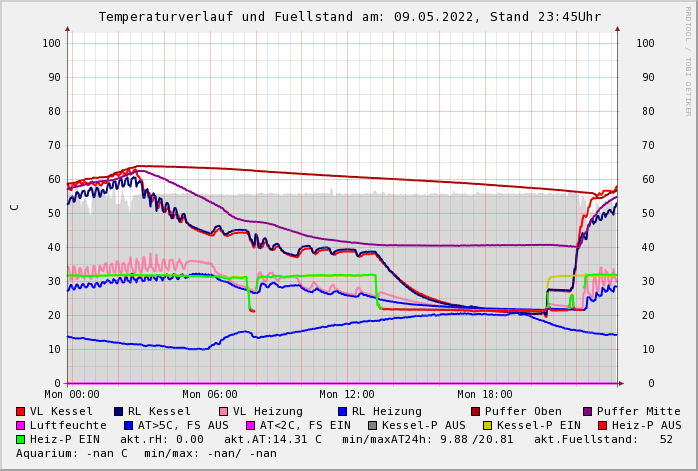
Task: Click the 'AT>5C, FS AUS' legend label
Action: coord(183,425)
